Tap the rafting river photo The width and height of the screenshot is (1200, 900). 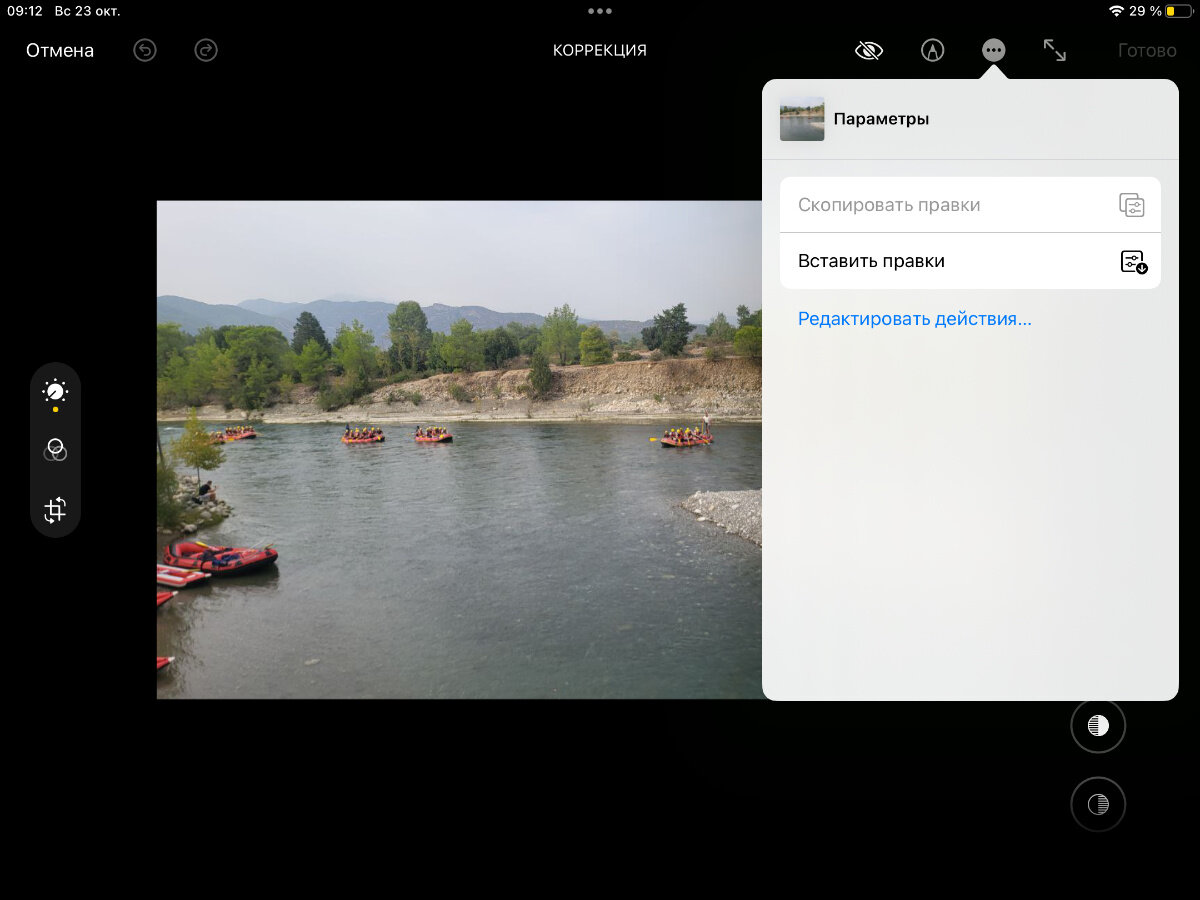click(x=459, y=450)
